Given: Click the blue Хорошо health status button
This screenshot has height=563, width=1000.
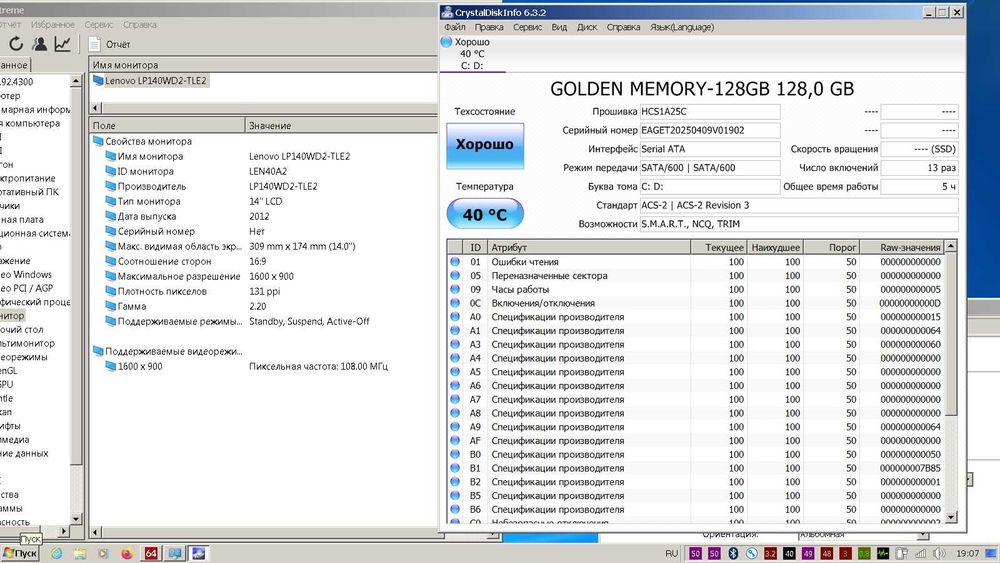Looking at the screenshot, I should (485, 145).
